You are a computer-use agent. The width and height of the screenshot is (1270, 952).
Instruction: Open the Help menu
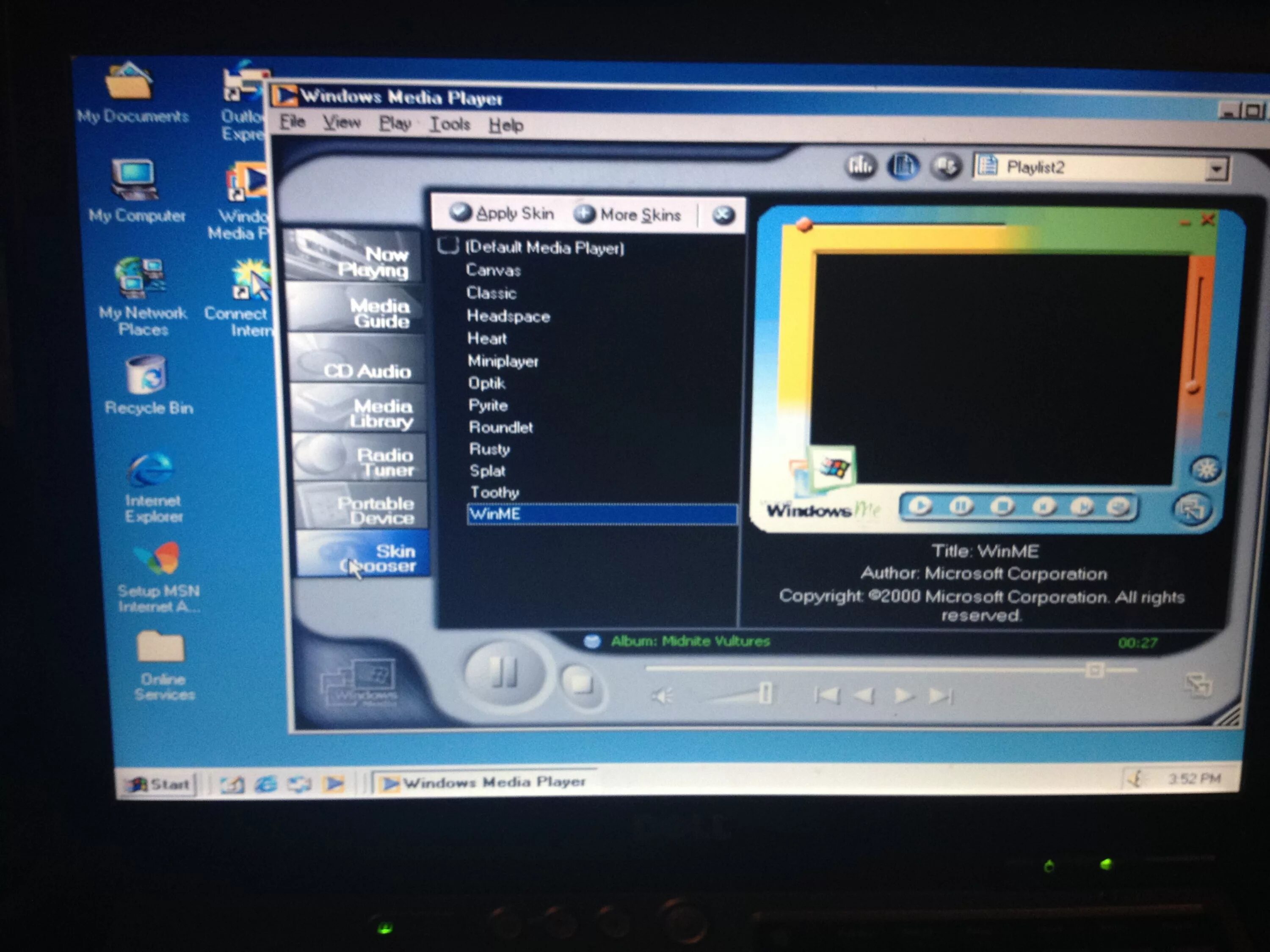pyautogui.click(x=506, y=125)
